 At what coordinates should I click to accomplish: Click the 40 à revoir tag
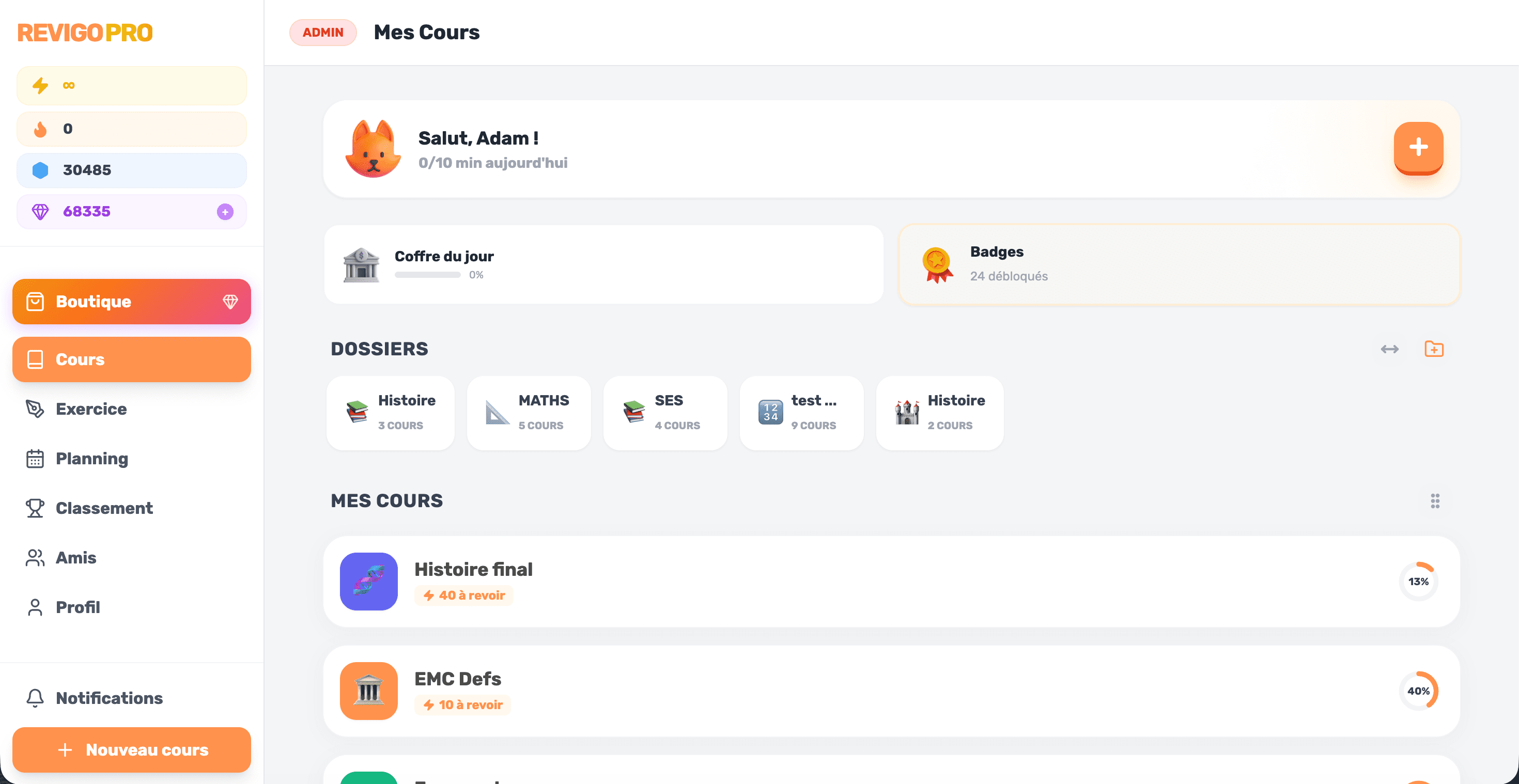464,595
